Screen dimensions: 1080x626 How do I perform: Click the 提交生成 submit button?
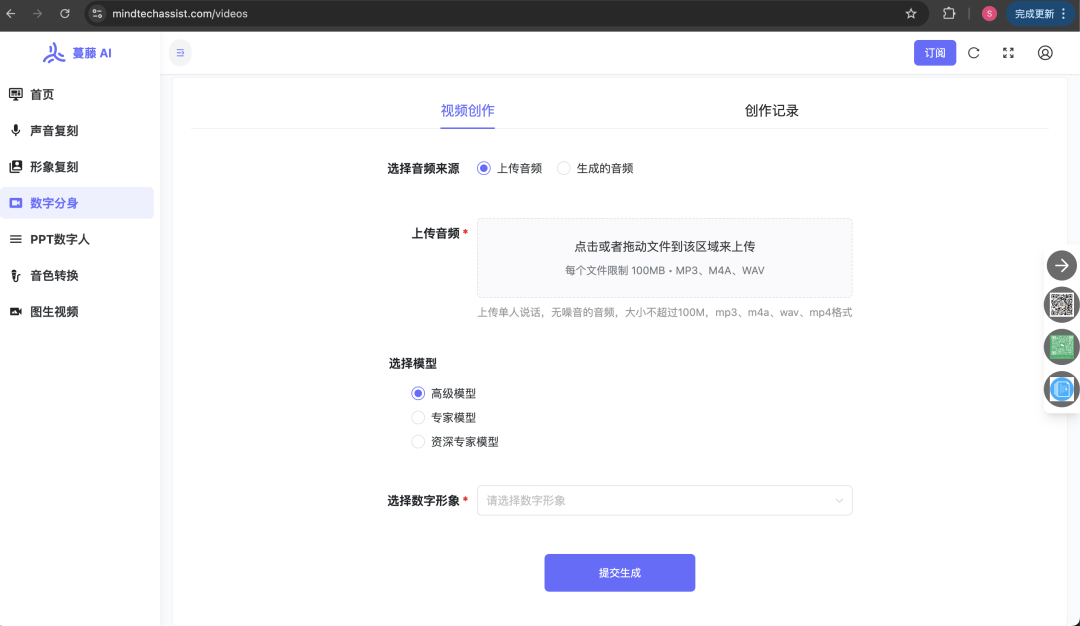pos(619,572)
